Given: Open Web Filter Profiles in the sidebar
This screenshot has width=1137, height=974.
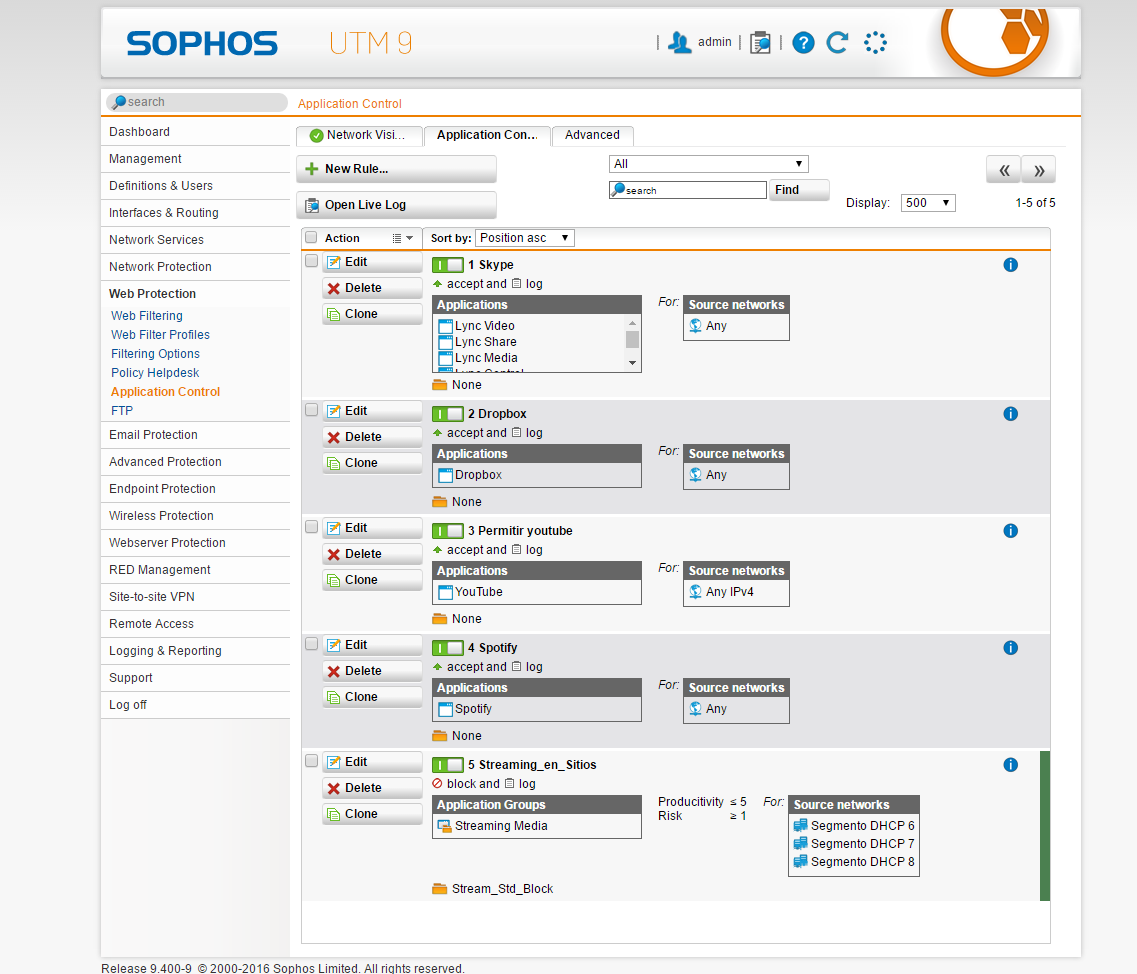Looking at the screenshot, I should coord(160,335).
